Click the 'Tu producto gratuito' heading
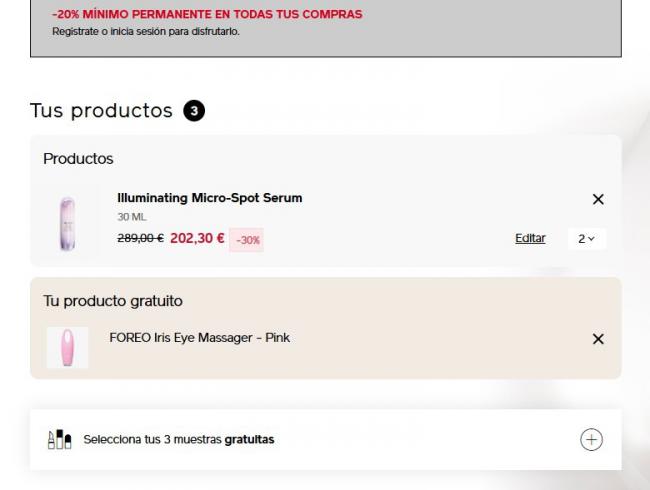The image size is (650, 490). [x=113, y=301]
